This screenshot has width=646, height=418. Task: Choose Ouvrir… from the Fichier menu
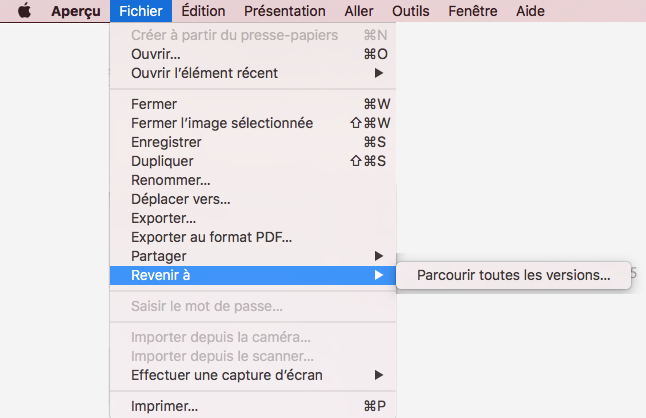156,54
